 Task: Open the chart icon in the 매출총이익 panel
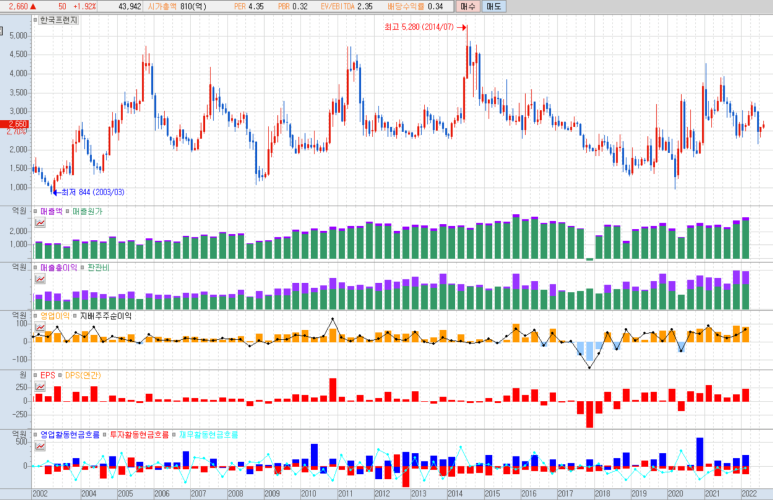coord(40,279)
